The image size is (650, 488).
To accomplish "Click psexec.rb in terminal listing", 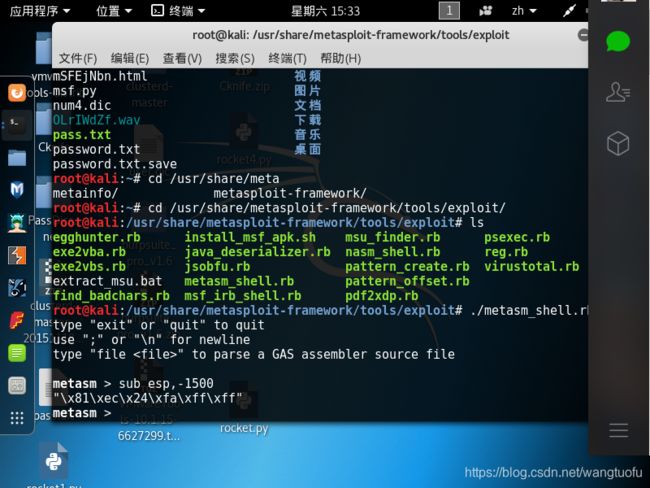I will click(x=517, y=237).
